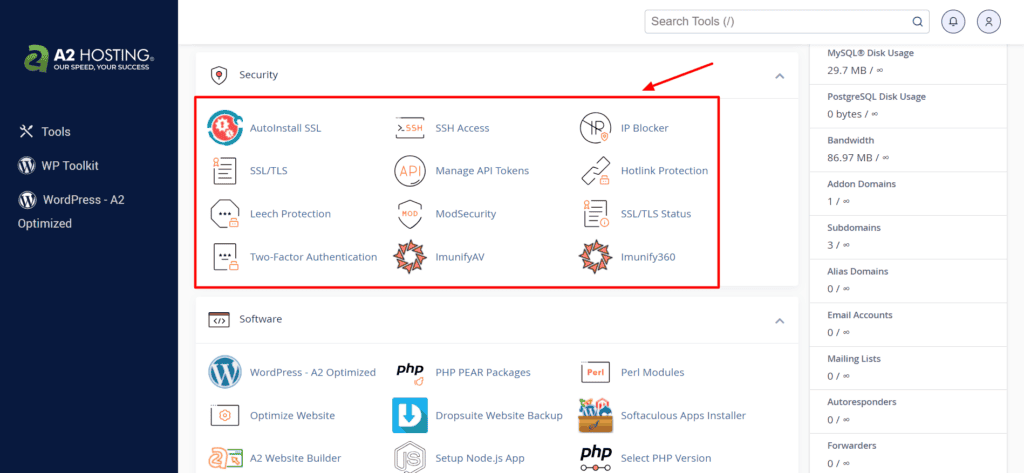Click the AutoInstall SSL link
Screen dimensions: 1024x473
coord(285,128)
